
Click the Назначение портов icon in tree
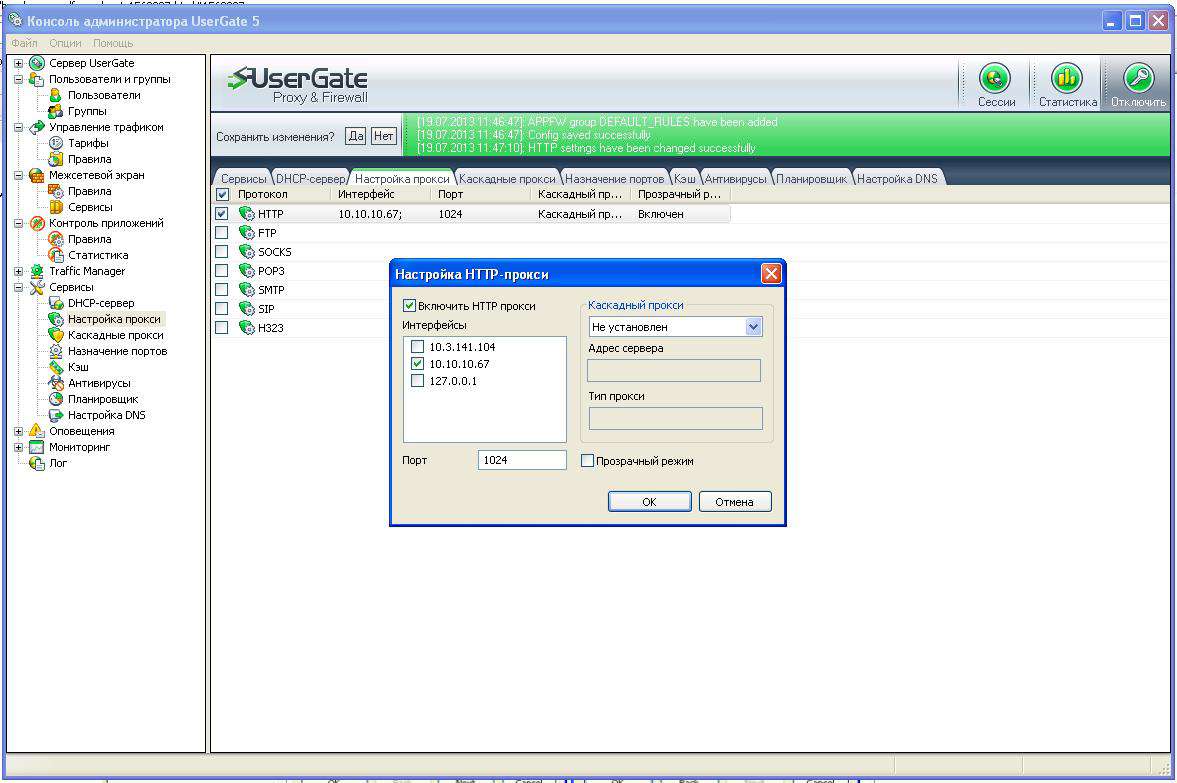[56, 351]
